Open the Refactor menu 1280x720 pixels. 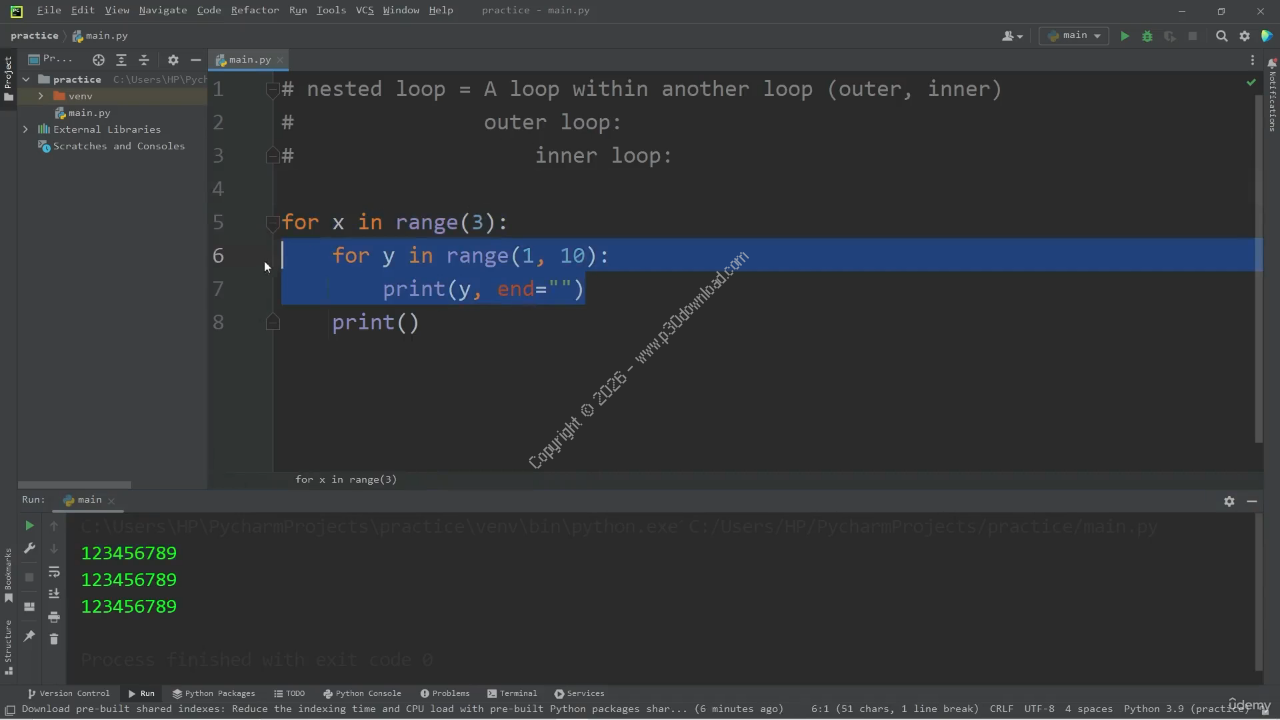click(x=254, y=10)
